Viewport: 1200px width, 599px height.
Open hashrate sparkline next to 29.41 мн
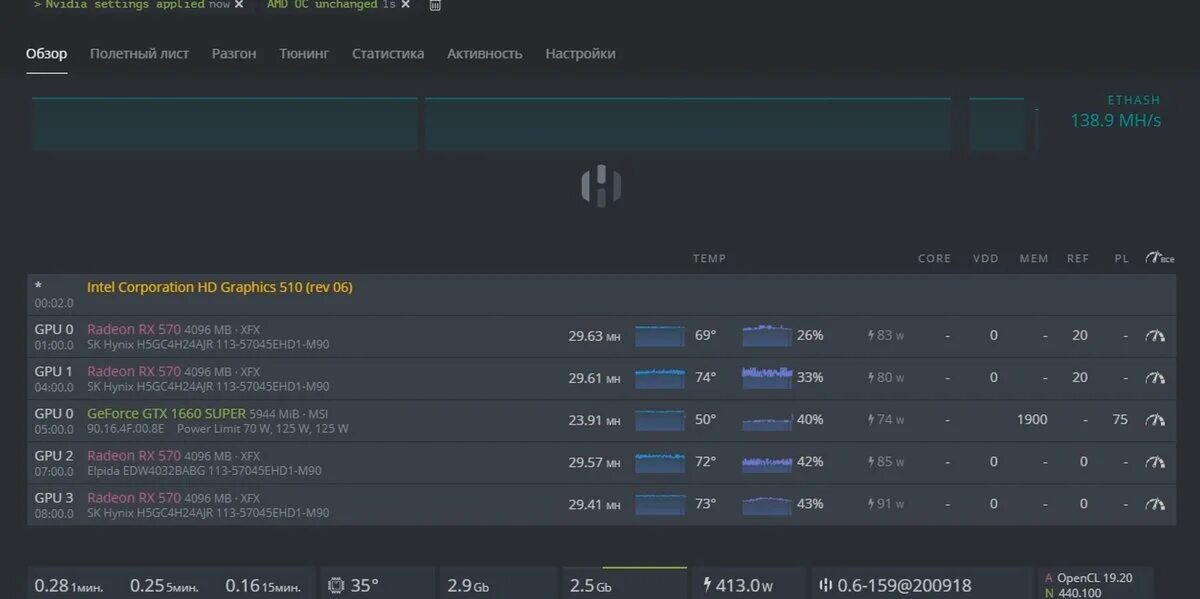point(659,504)
